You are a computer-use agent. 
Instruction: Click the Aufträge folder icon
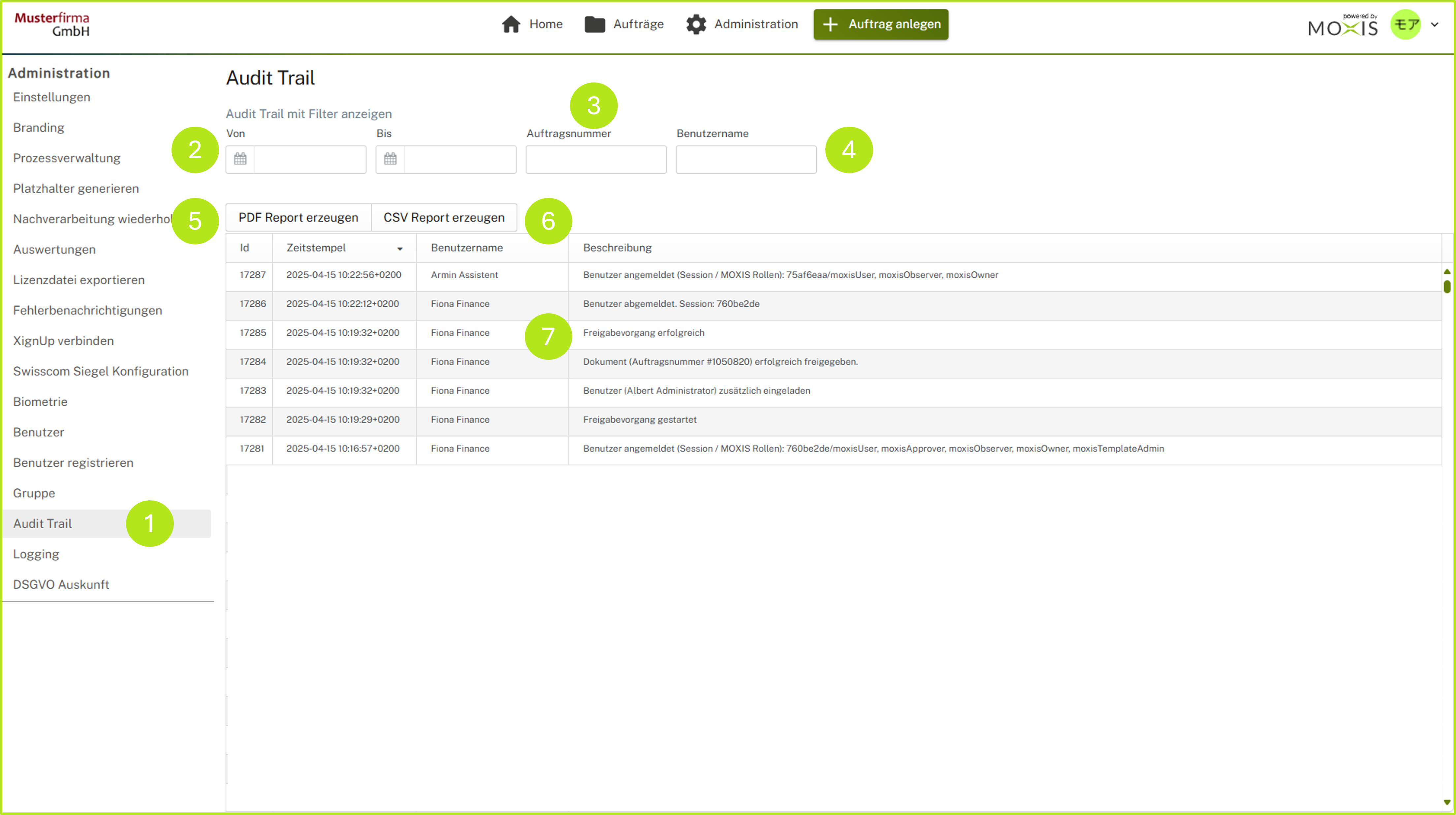click(x=595, y=24)
